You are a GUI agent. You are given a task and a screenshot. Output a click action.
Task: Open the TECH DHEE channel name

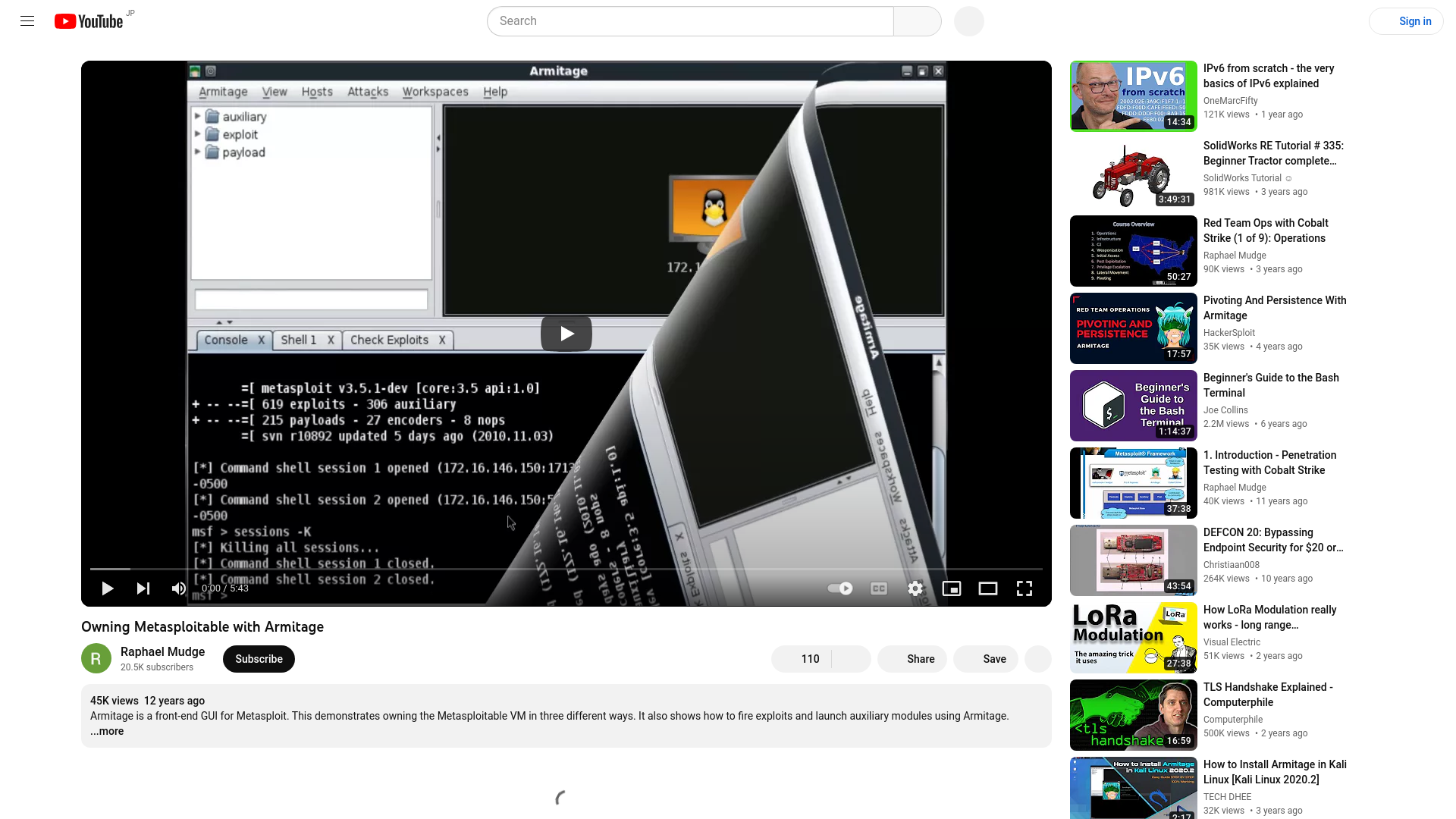coord(1227,797)
